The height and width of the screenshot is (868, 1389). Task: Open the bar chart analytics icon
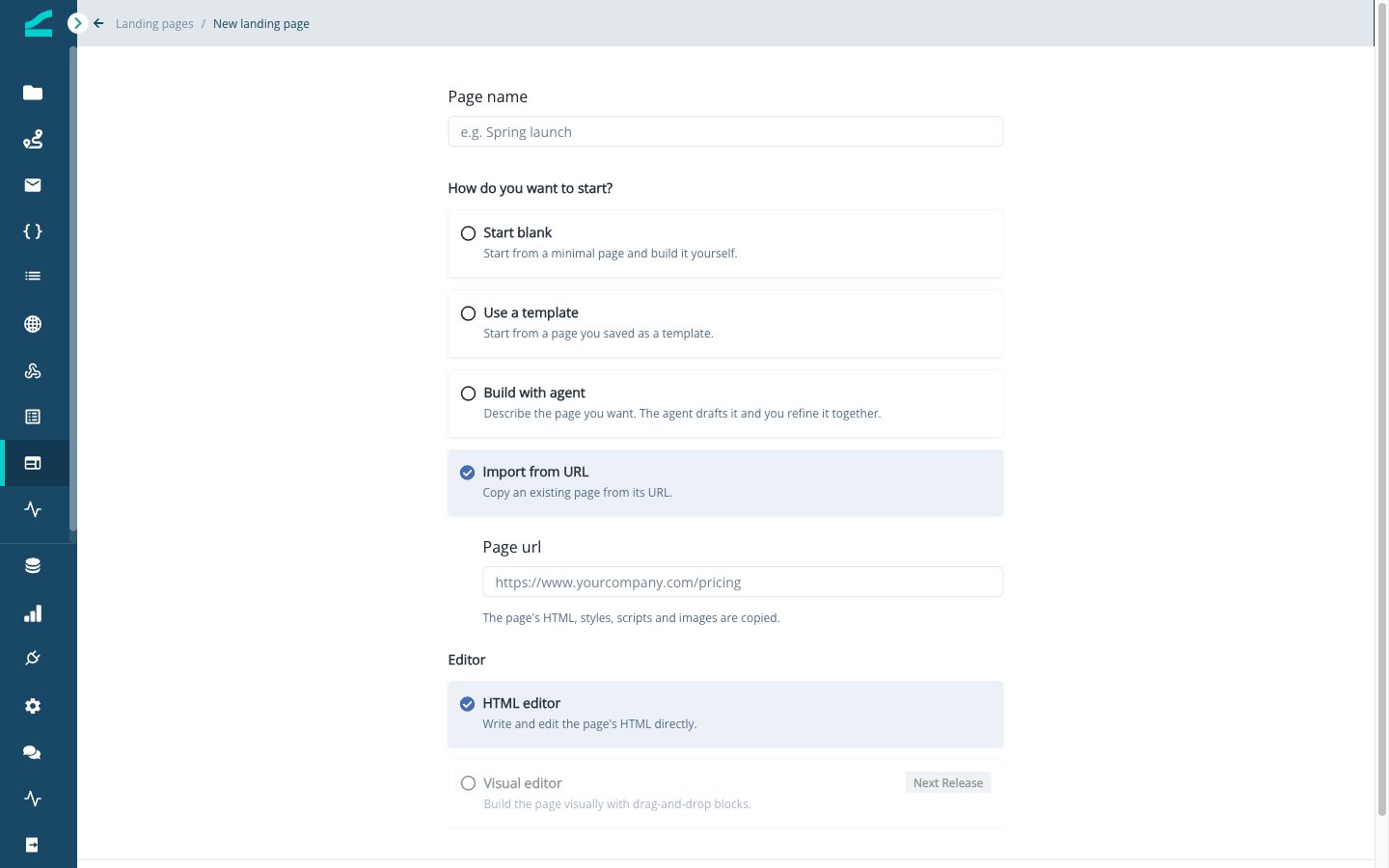click(33, 613)
